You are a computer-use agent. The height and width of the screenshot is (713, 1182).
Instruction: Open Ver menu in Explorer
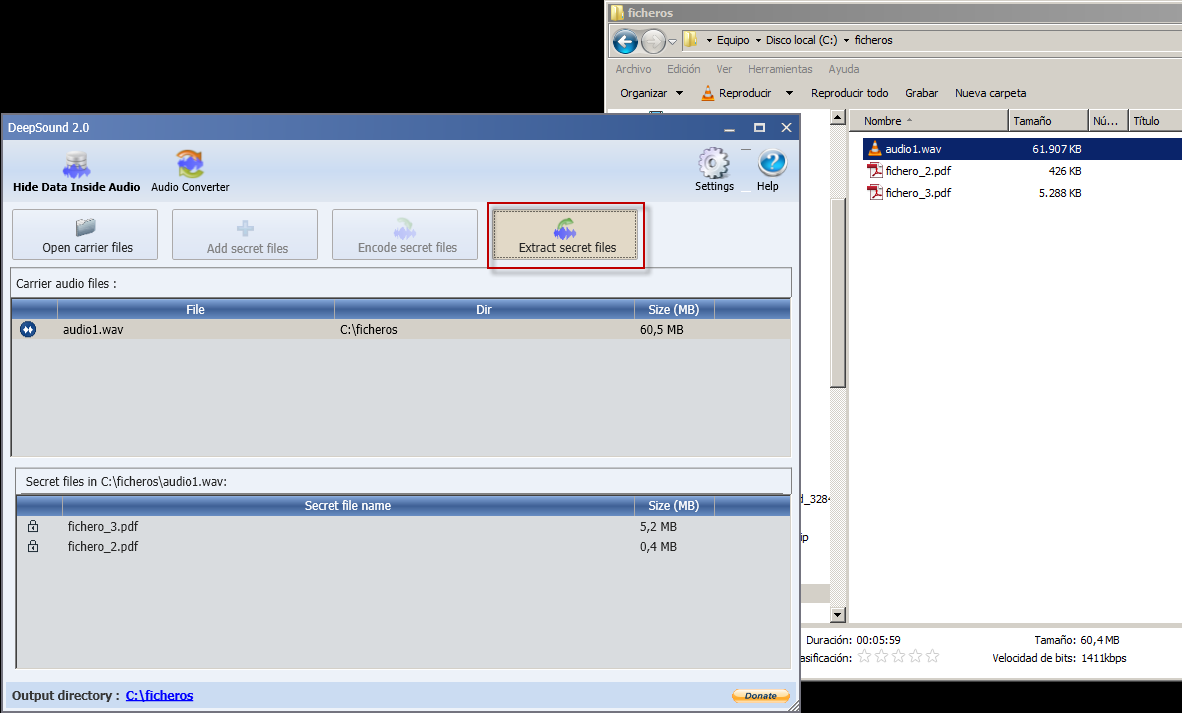pos(724,69)
